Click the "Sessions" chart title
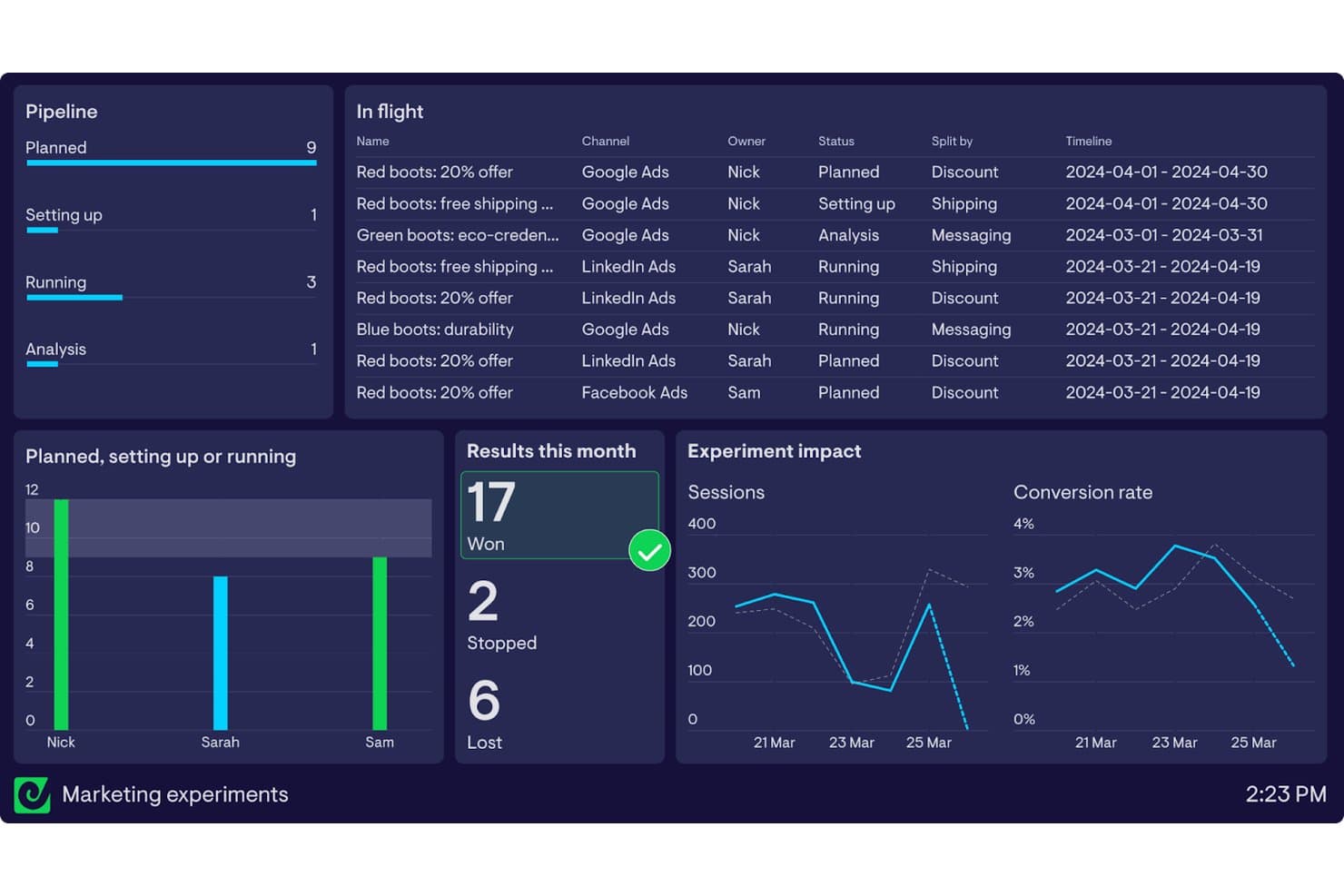 pos(726,492)
